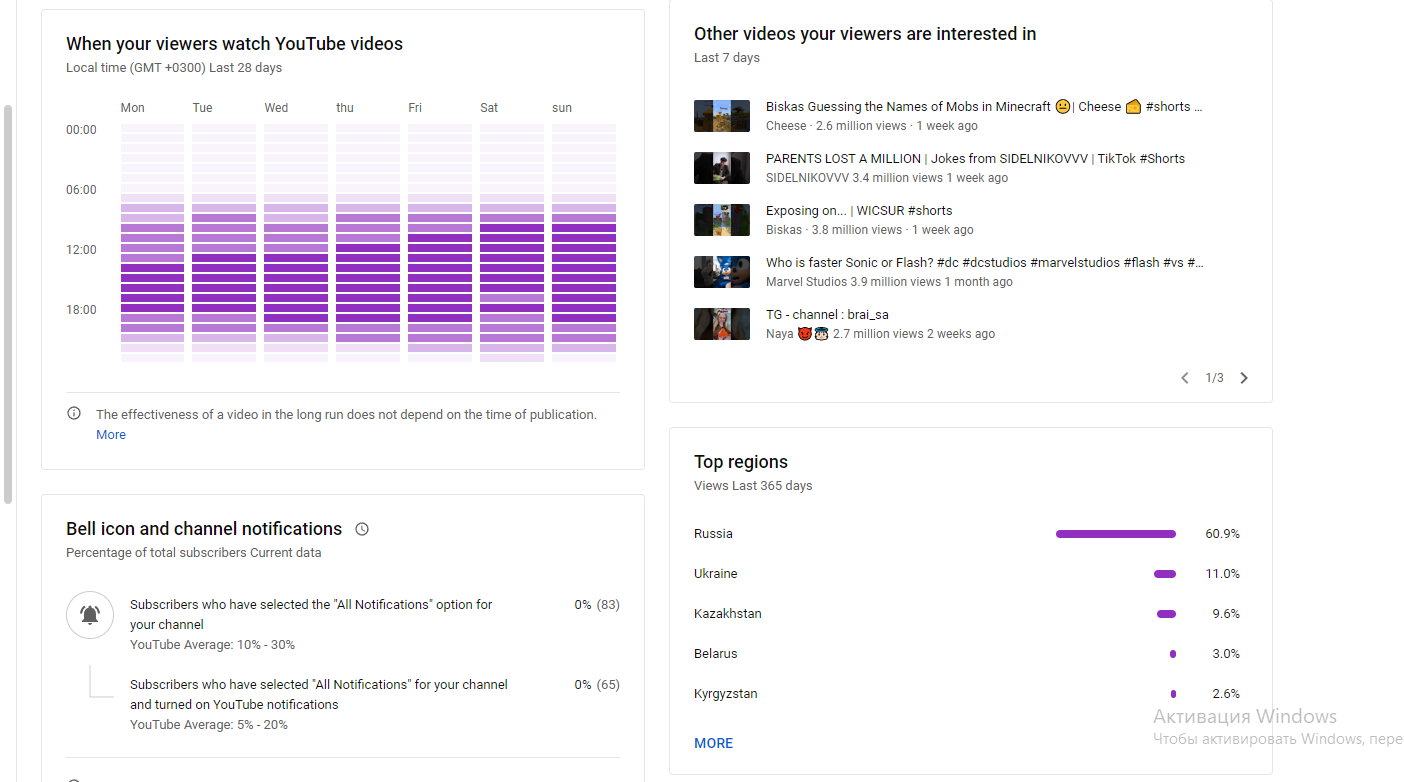Go to next page of other videos
This screenshot has width=1404, height=782.
click(x=1244, y=378)
